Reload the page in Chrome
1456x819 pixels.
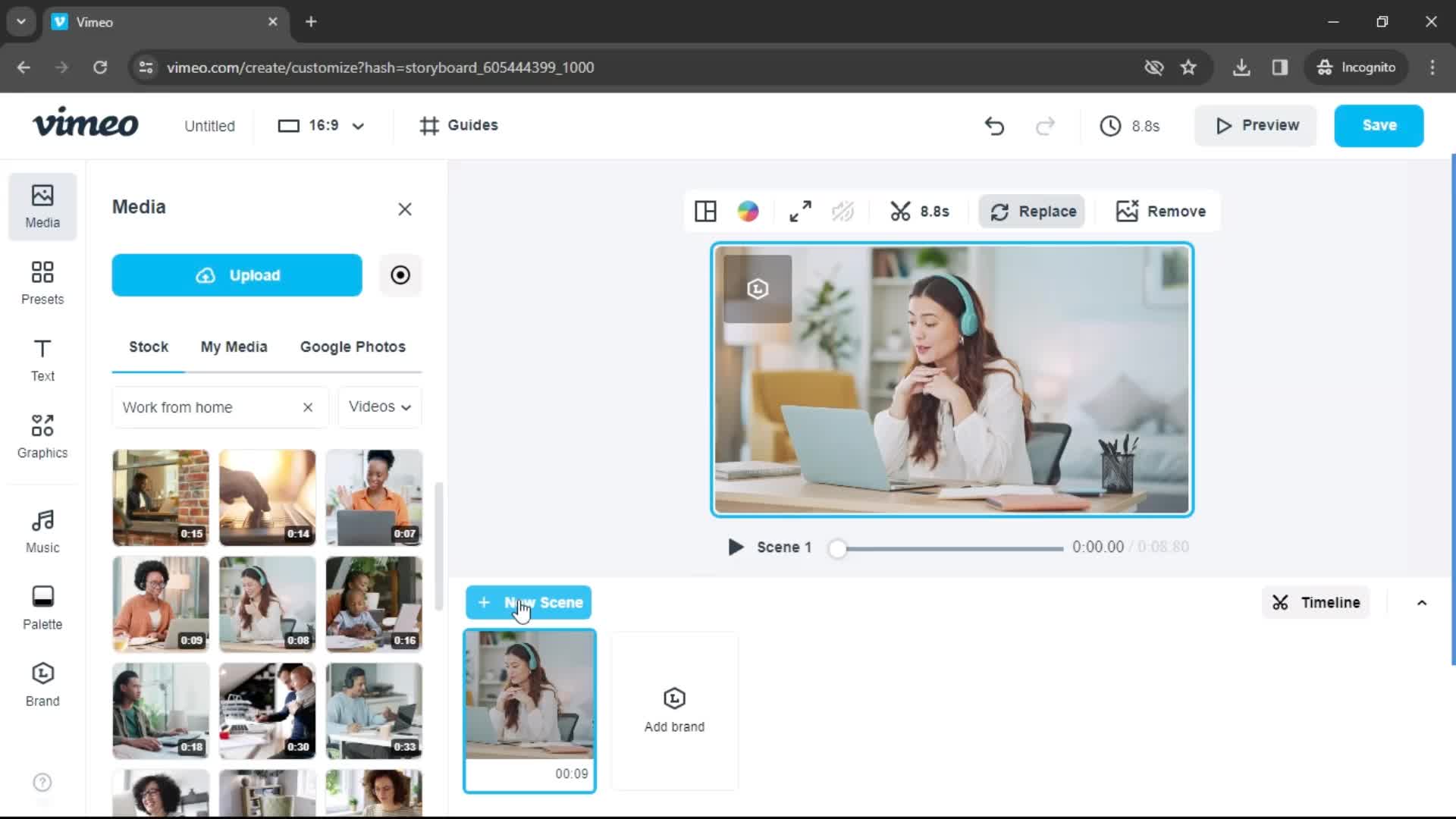[100, 67]
